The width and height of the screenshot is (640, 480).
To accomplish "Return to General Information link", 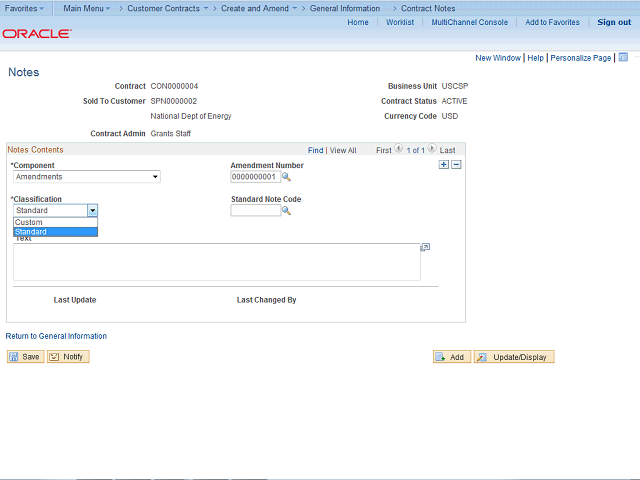I will 56,336.
